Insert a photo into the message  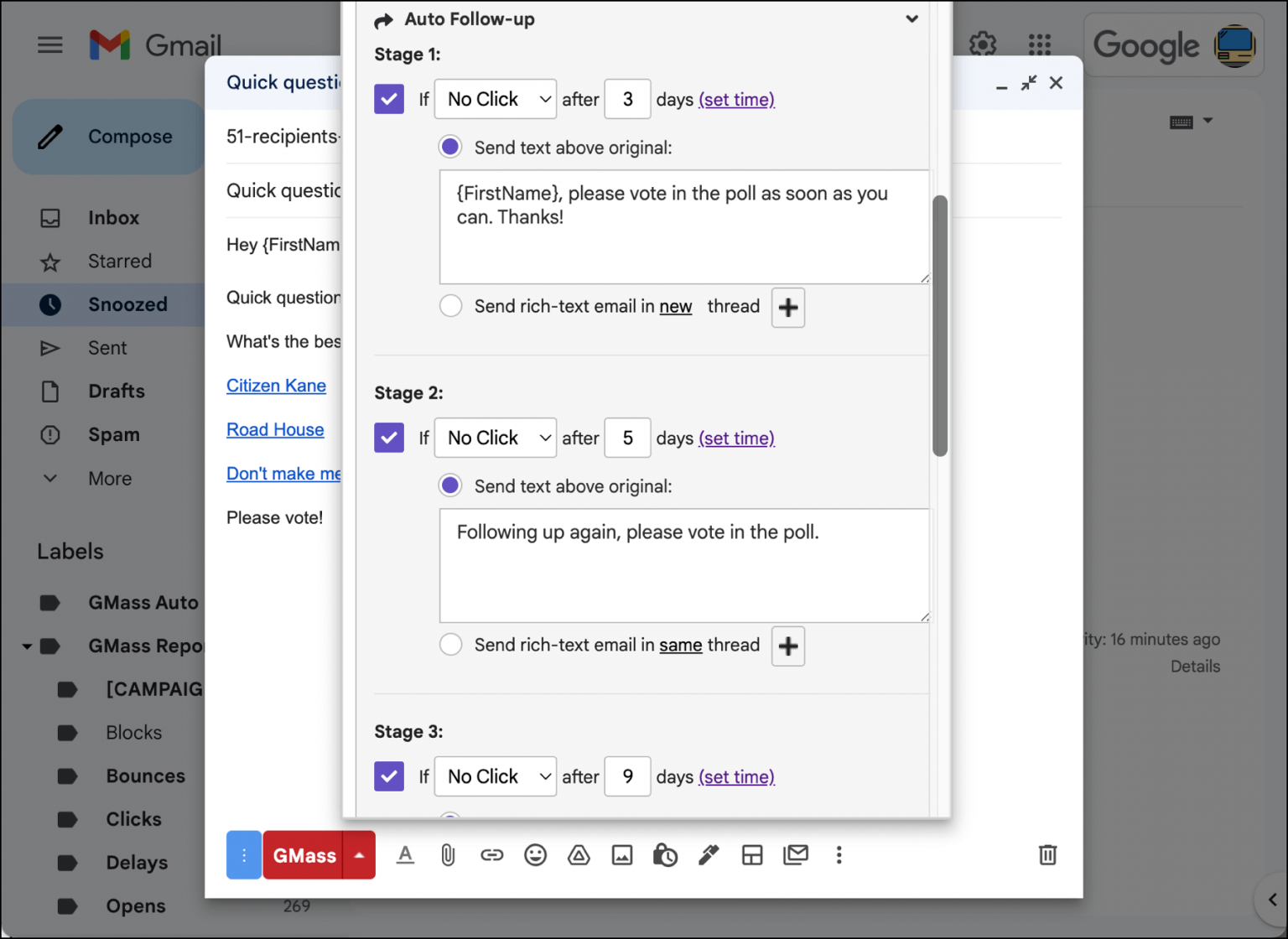pyautogui.click(x=622, y=854)
